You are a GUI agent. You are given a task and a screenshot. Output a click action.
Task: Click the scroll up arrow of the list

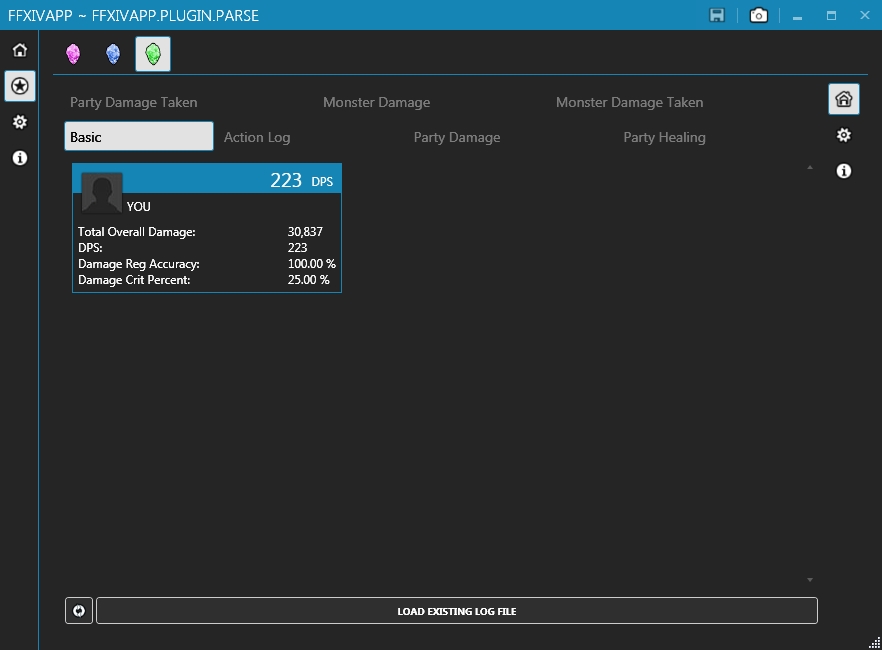point(810,168)
